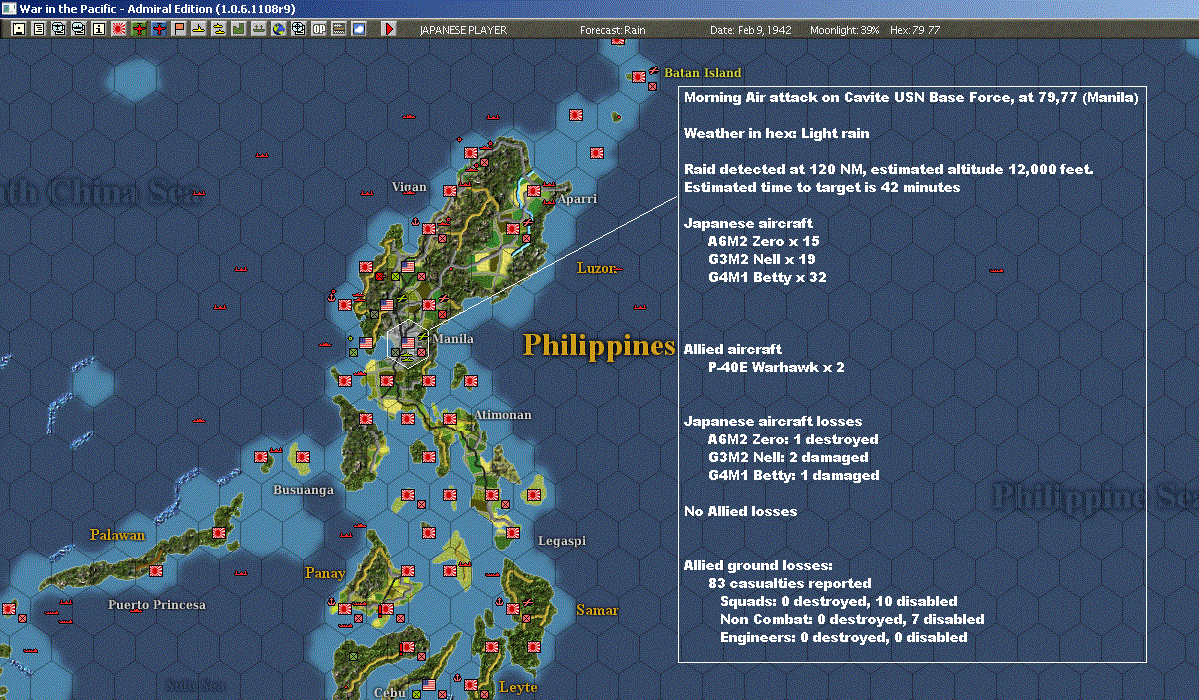Select the Japanese flag beside Aparri label
This screenshot has height=700, width=1199.
click(x=534, y=191)
